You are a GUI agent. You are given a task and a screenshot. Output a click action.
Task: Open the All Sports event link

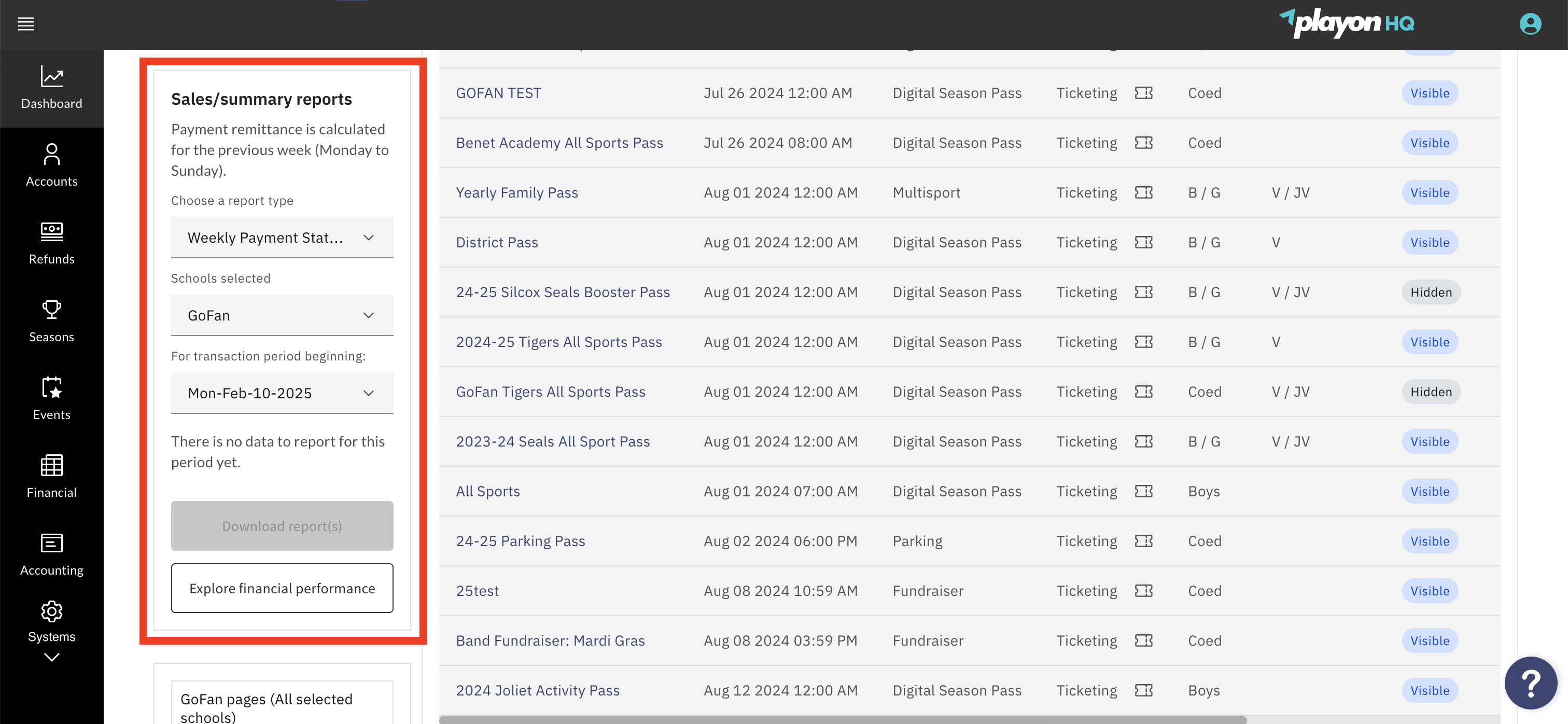(487, 491)
